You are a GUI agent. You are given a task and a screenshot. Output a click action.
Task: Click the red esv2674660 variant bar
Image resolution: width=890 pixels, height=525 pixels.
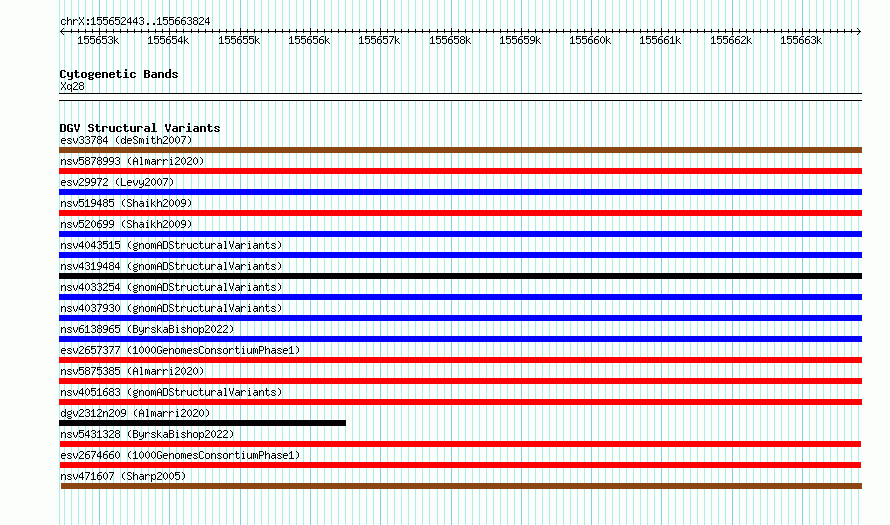click(x=460, y=465)
